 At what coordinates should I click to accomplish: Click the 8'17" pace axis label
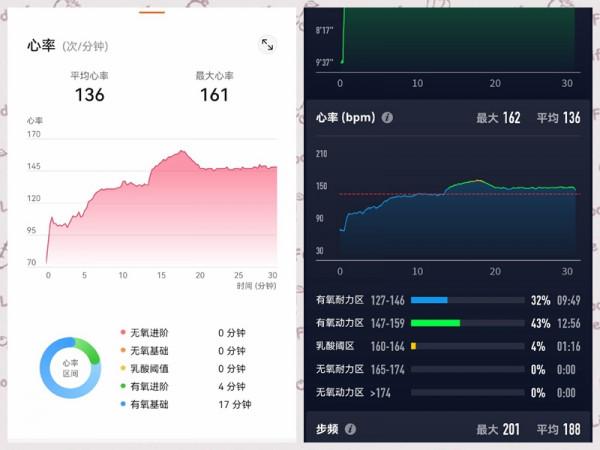(x=324, y=30)
